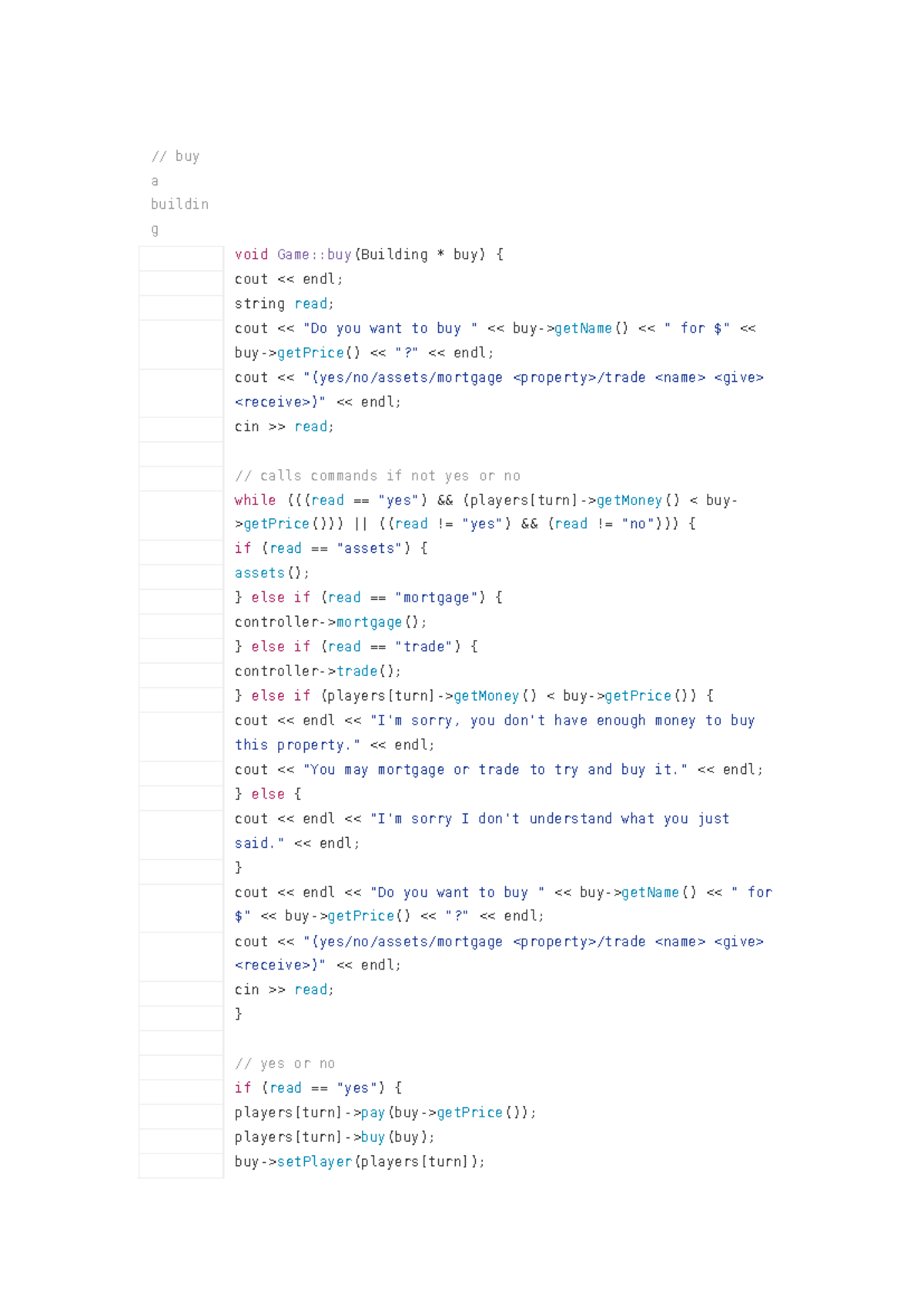Click the 'buildin' text in the comment

[x=179, y=204]
